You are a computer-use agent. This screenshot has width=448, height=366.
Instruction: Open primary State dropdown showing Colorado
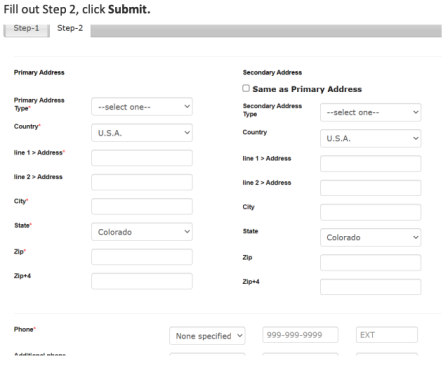pos(142,232)
